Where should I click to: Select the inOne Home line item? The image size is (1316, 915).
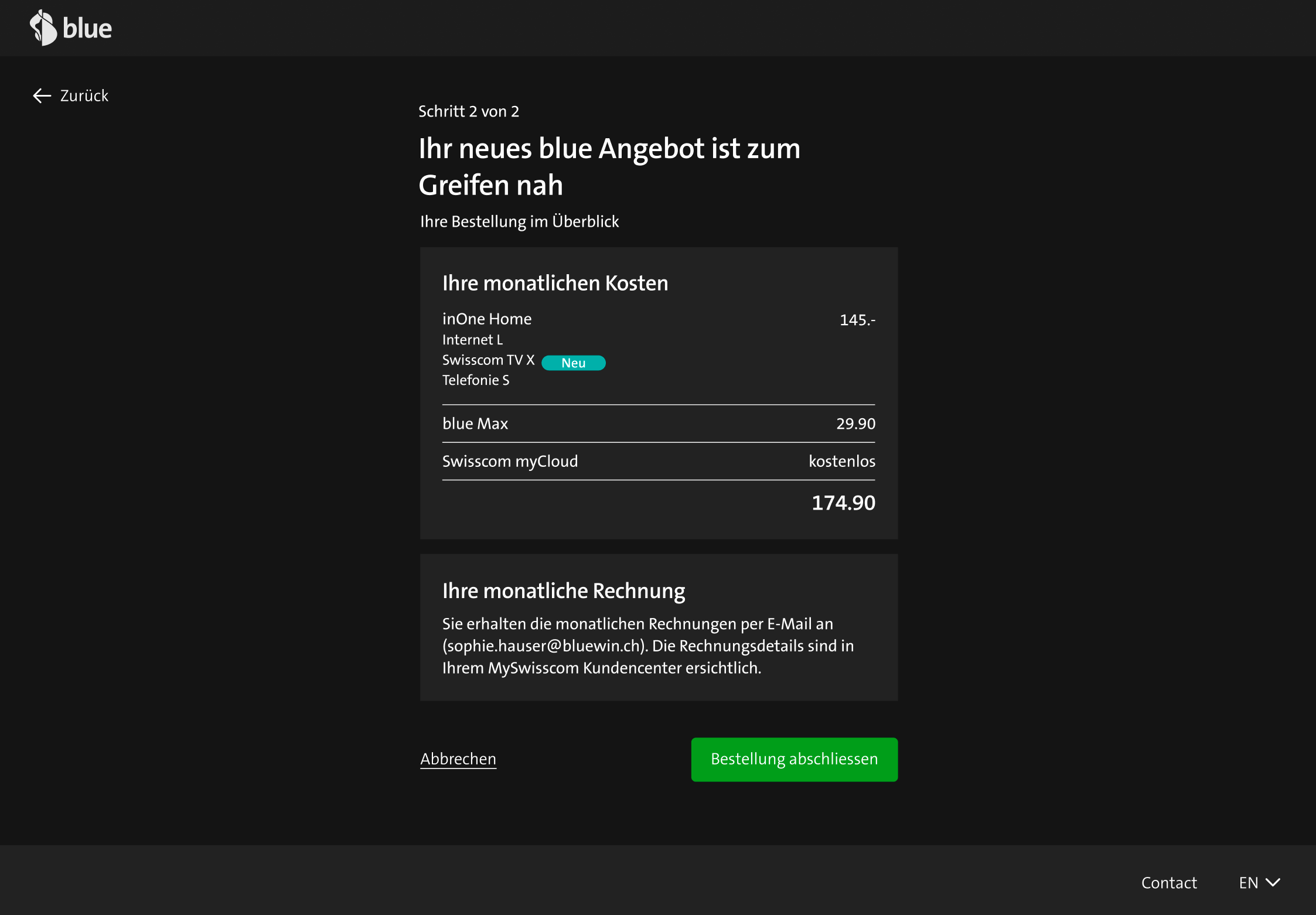(x=487, y=319)
